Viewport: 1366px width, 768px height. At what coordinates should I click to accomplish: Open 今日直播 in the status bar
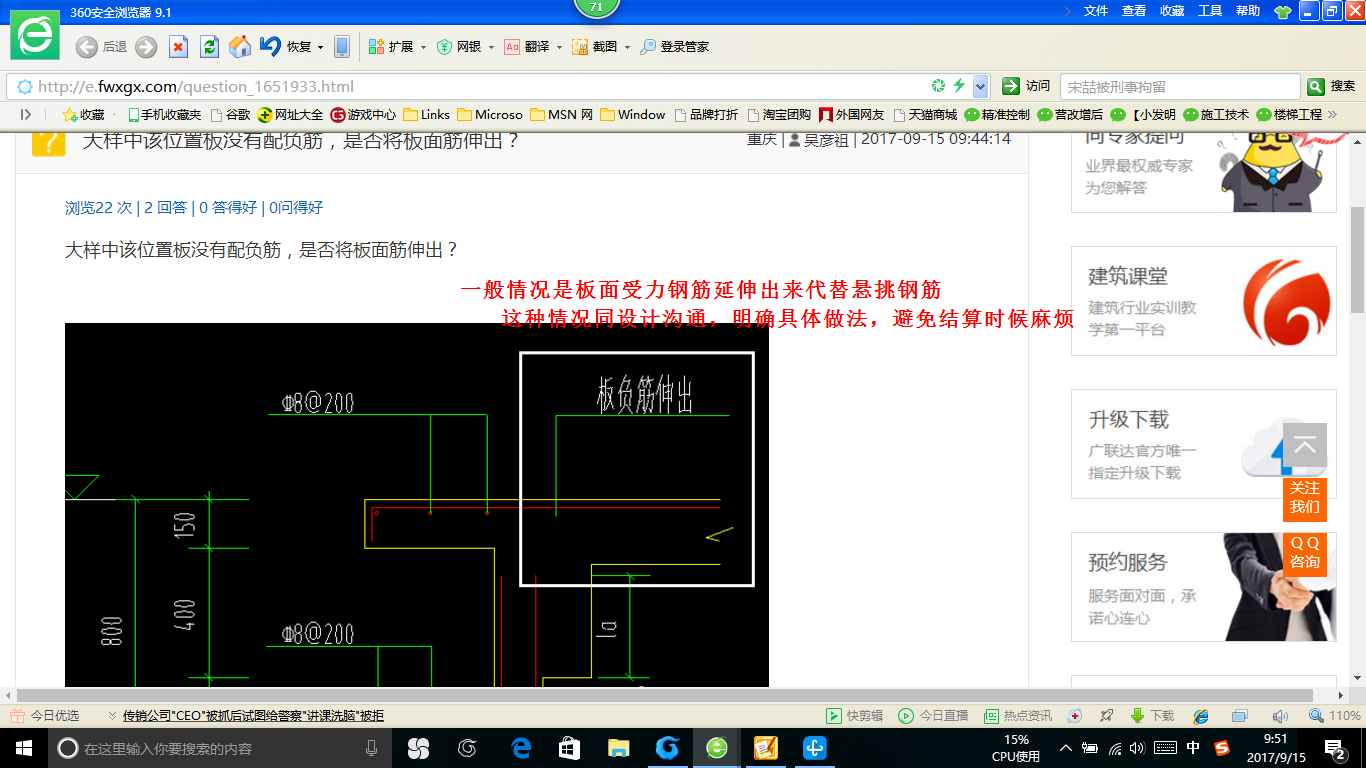tap(934, 716)
